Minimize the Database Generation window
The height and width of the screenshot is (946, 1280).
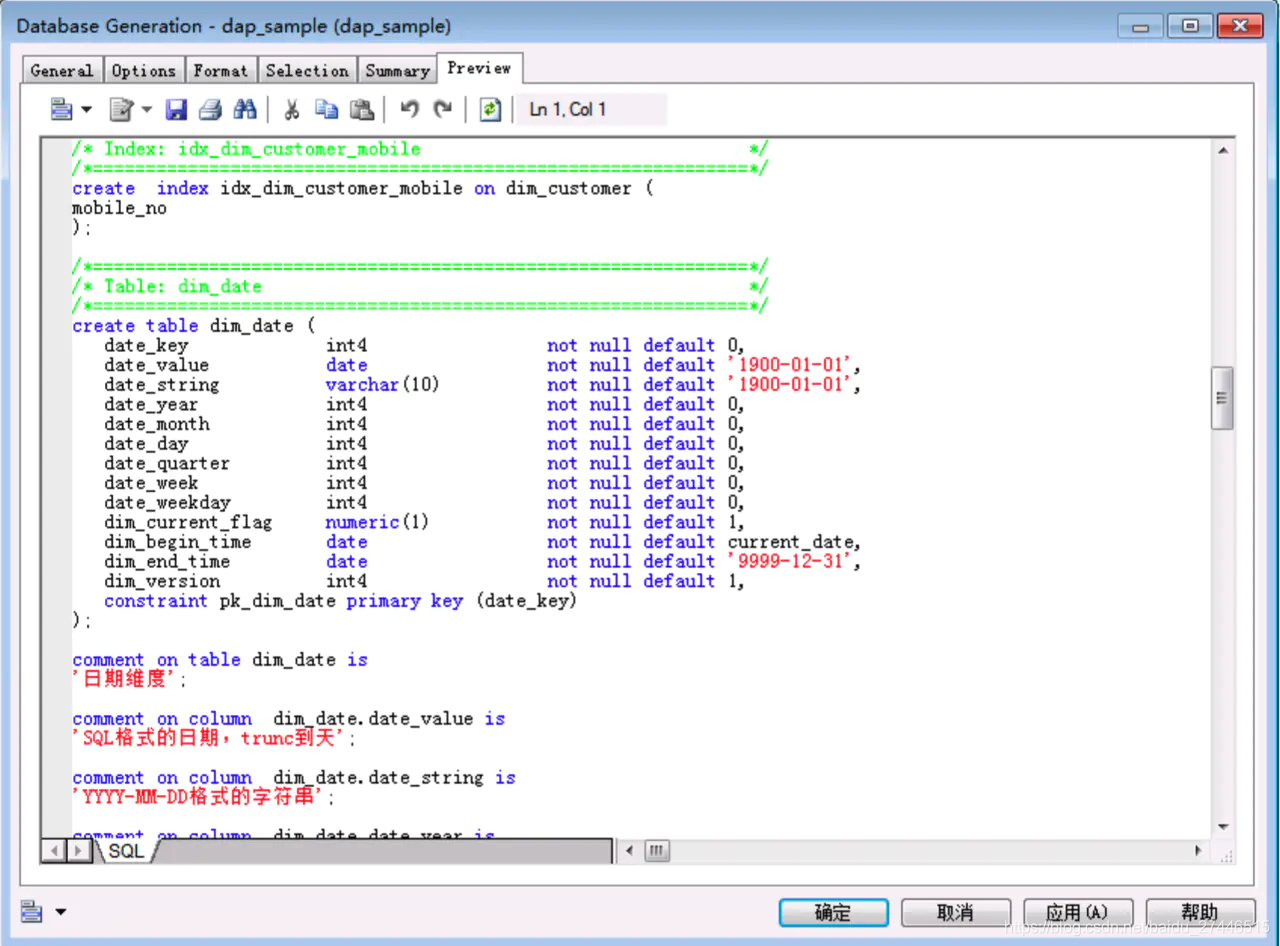1140,26
